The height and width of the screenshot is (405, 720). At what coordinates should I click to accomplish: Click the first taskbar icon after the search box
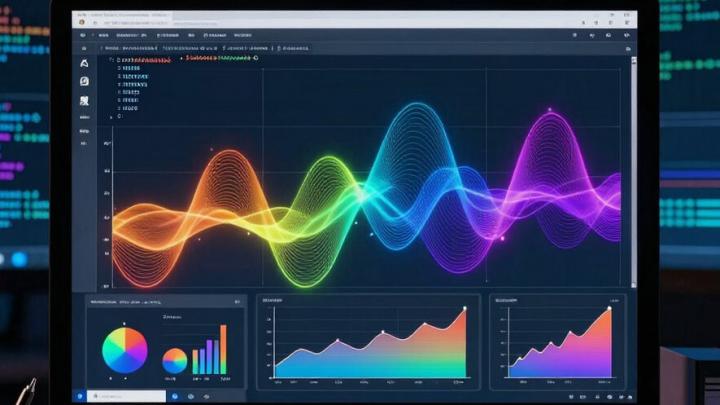tap(173, 396)
